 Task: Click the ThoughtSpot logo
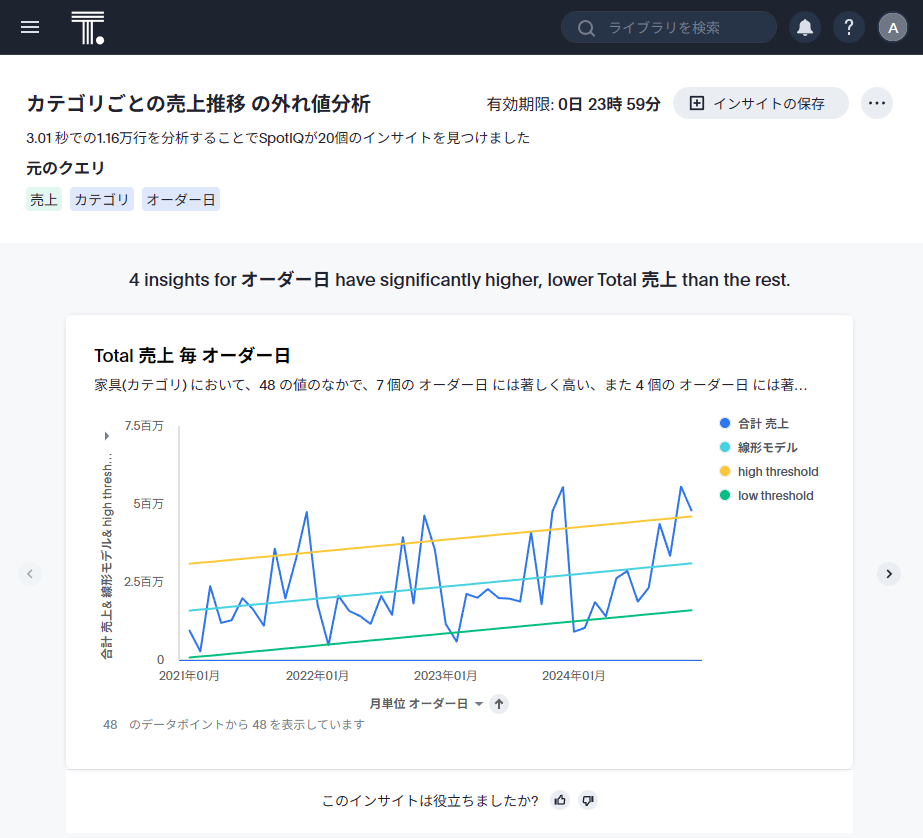[x=88, y=27]
